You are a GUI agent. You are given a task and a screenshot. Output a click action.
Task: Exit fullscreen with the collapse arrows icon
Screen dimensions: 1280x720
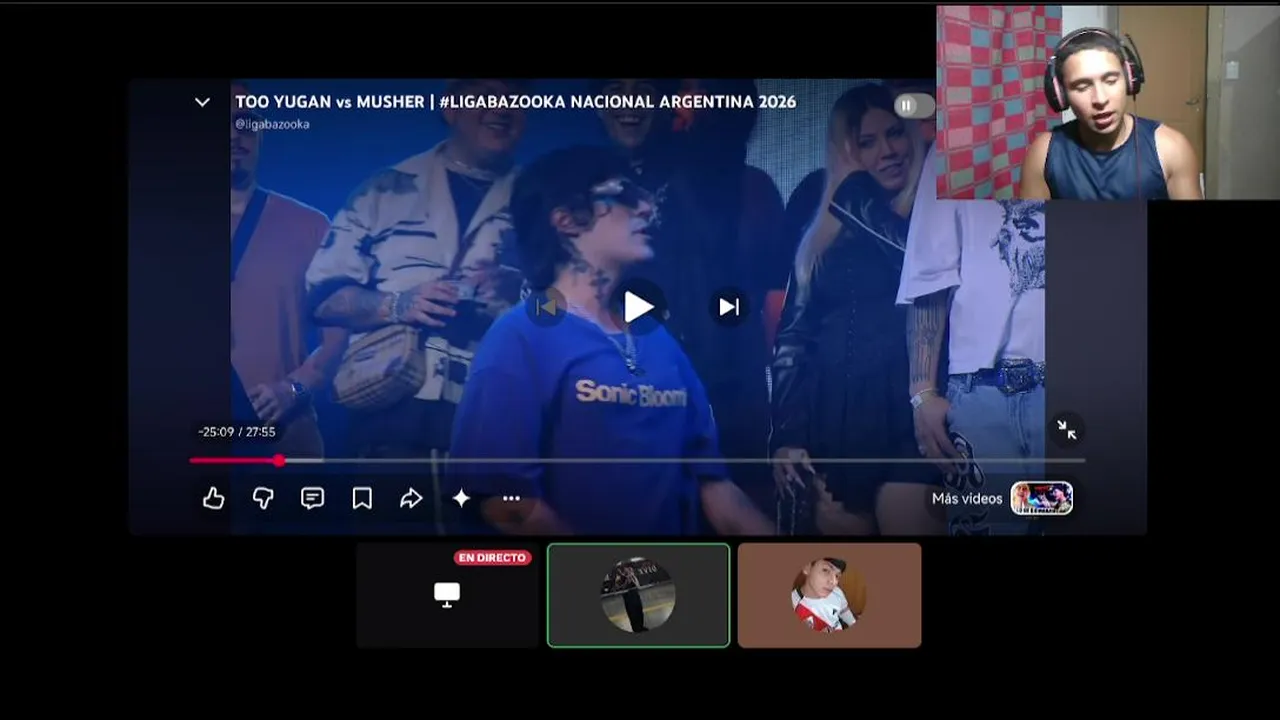tap(1067, 430)
